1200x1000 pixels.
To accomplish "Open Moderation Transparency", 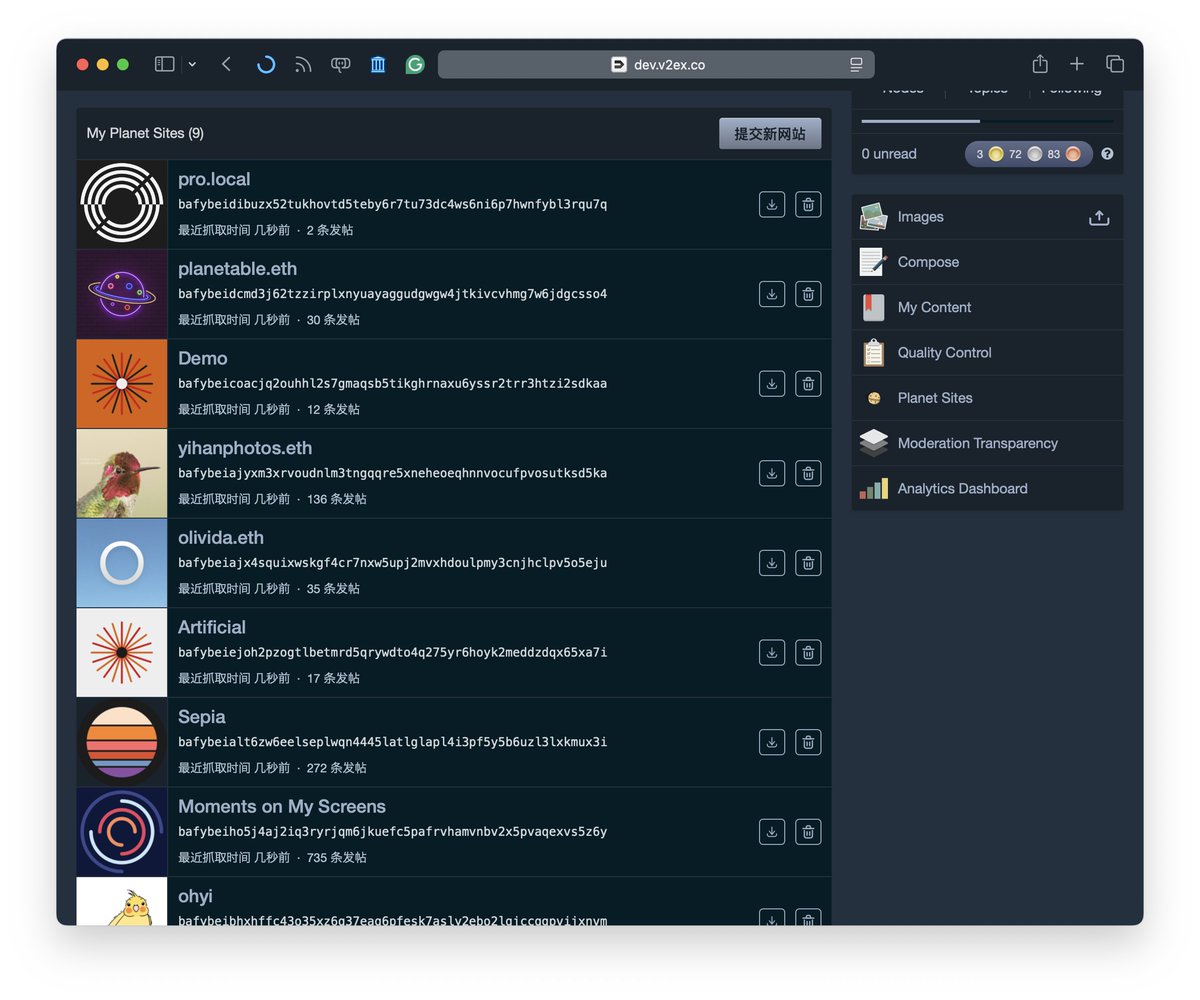I will pos(987,443).
